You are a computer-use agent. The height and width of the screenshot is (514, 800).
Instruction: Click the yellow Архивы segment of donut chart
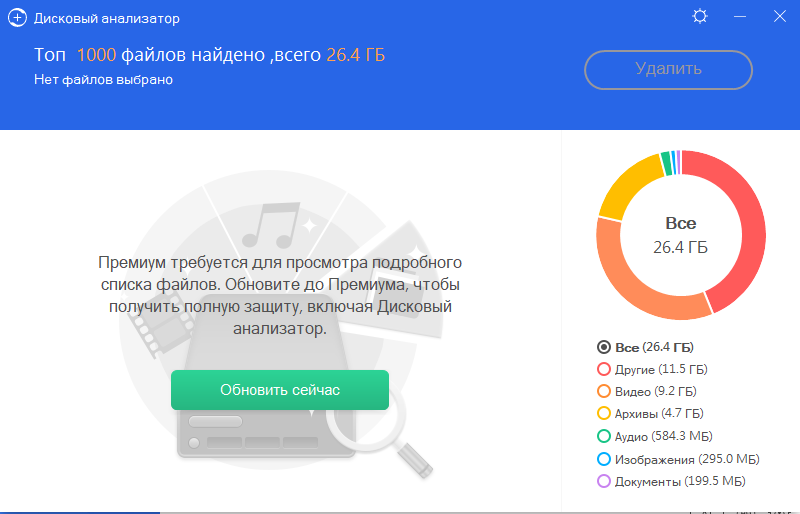627,186
